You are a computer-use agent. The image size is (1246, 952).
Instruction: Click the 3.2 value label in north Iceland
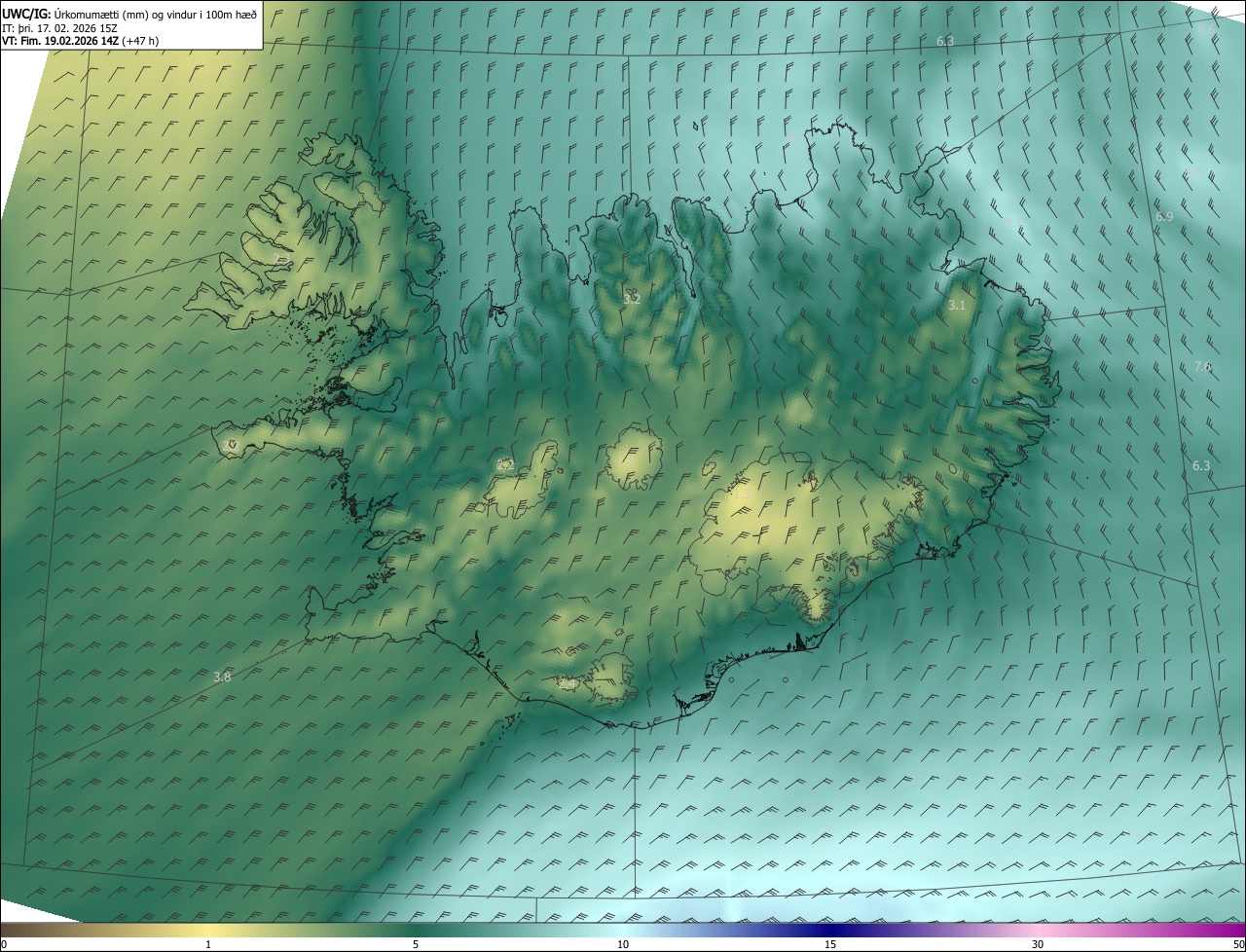click(632, 299)
